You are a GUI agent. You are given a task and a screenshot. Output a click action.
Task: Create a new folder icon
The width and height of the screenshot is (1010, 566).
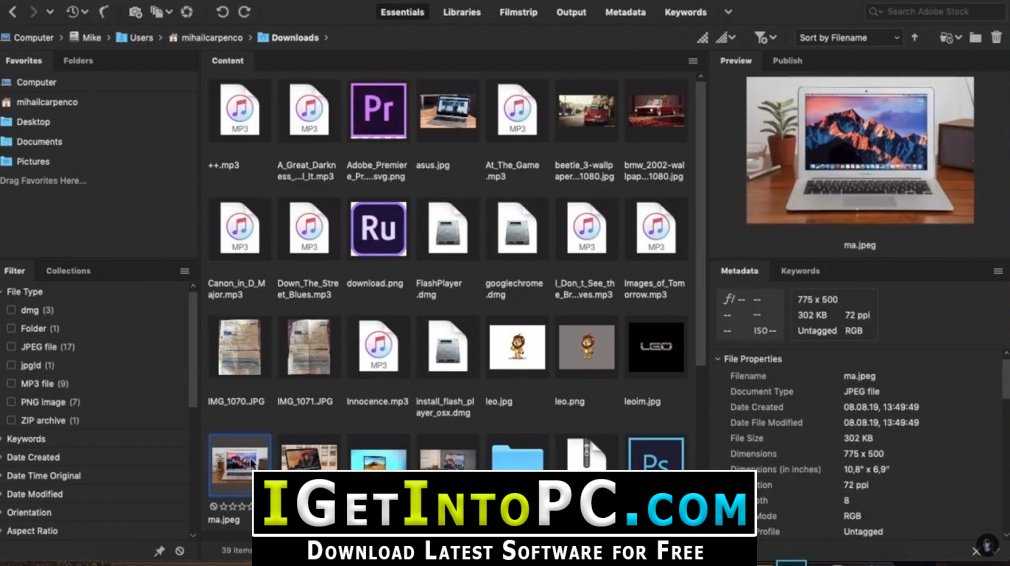[x=976, y=38]
